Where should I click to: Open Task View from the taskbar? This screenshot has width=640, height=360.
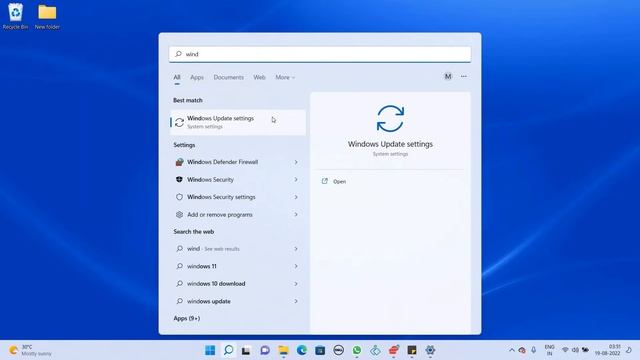(246, 350)
